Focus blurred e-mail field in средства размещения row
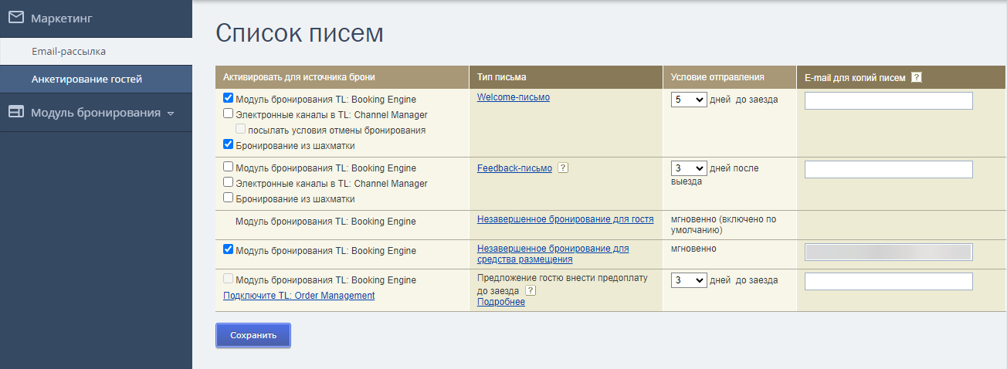The width and height of the screenshot is (1007, 369). [x=888, y=252]
